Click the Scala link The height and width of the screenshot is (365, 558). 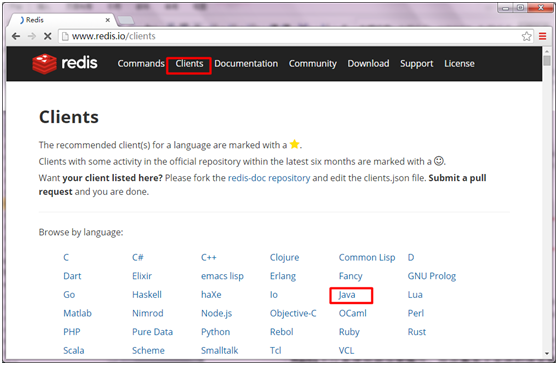point(74,350)
